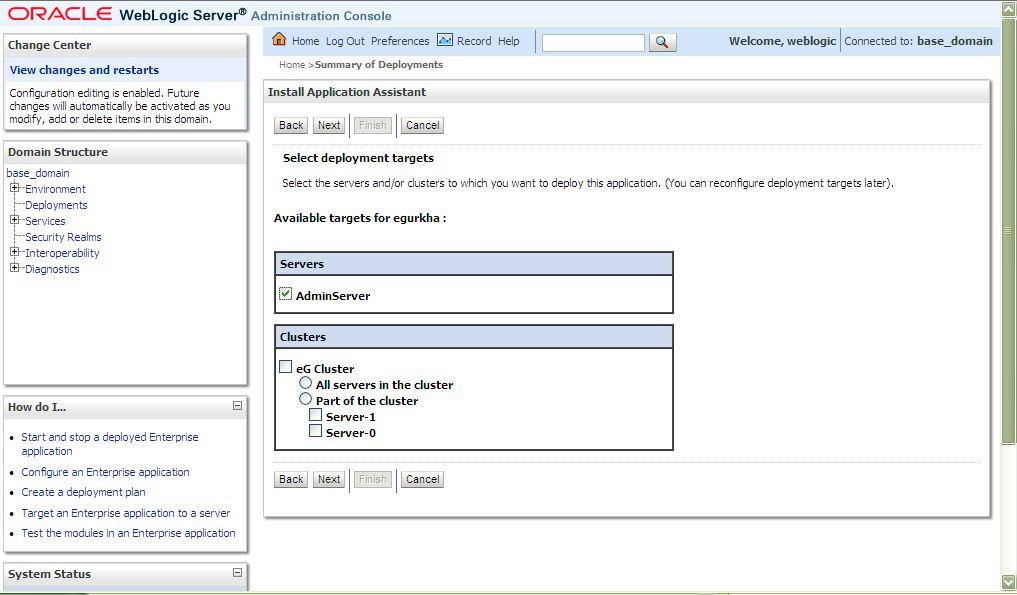This screenshot has width=1017, height=595.
Task: Click the Change Center panel header
Action: 125,45
